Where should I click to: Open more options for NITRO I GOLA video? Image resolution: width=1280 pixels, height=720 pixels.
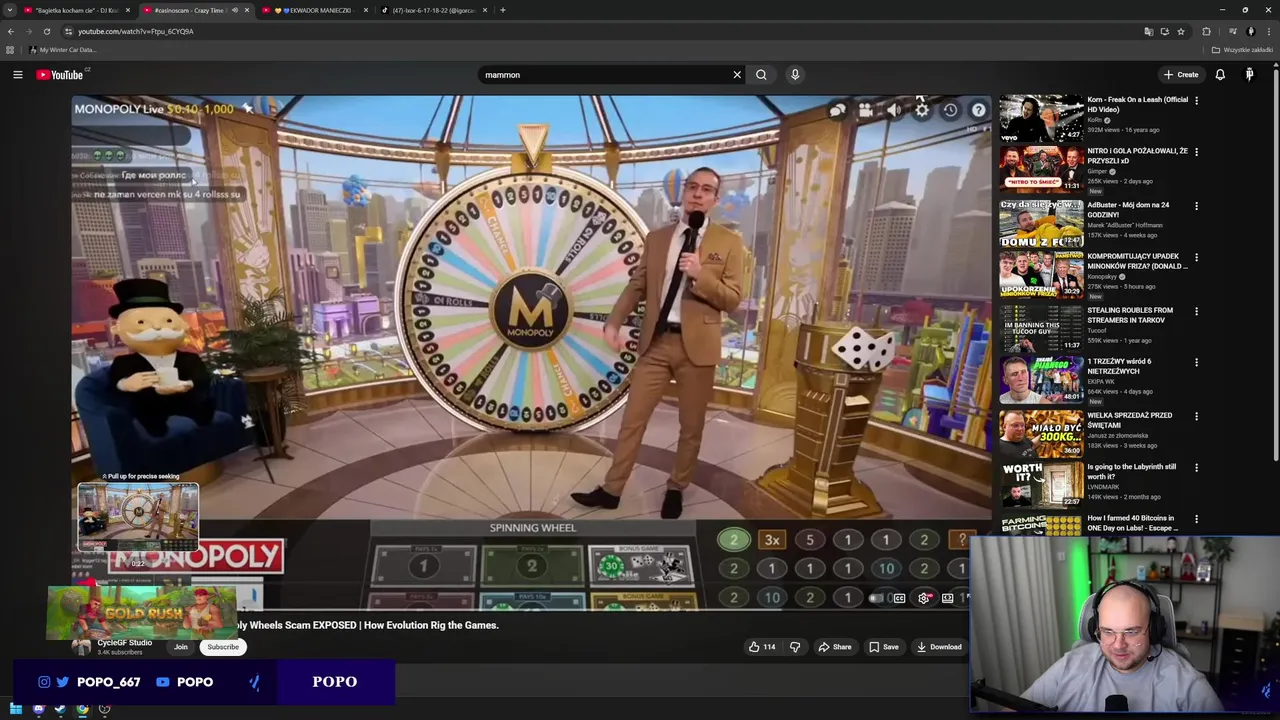coord(1196,152)
